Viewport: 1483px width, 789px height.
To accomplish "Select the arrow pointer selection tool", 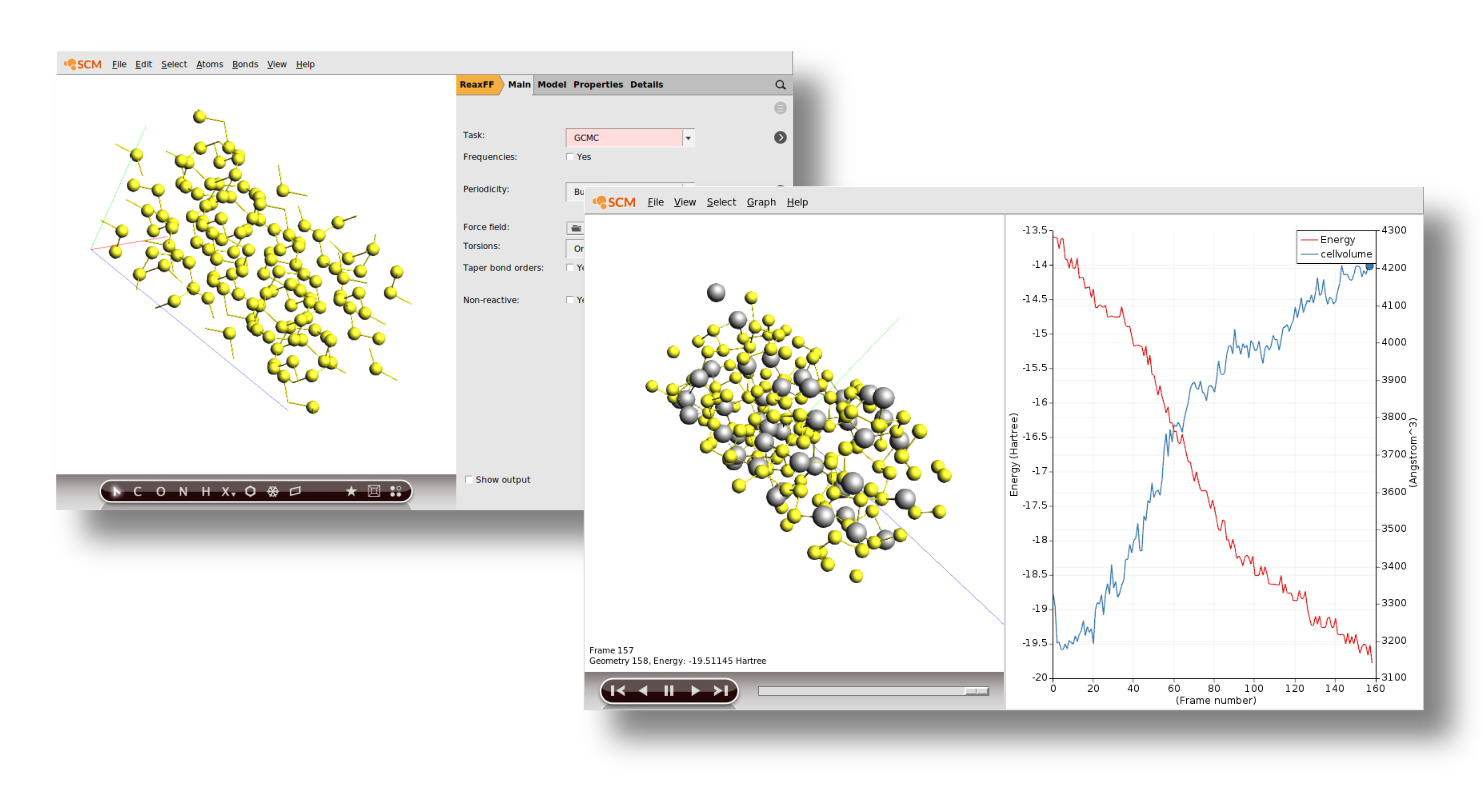I will coord(116,491).
